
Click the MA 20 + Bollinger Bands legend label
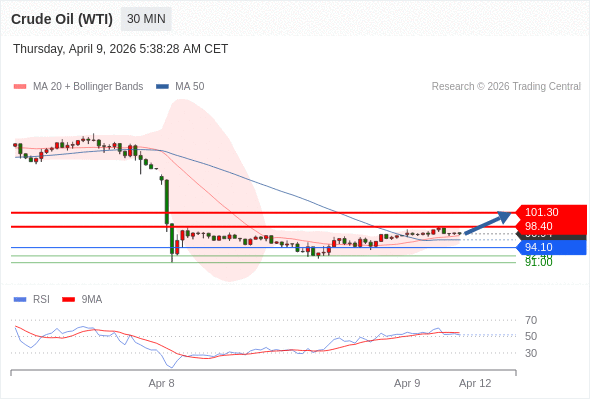[x=88, y=87]
